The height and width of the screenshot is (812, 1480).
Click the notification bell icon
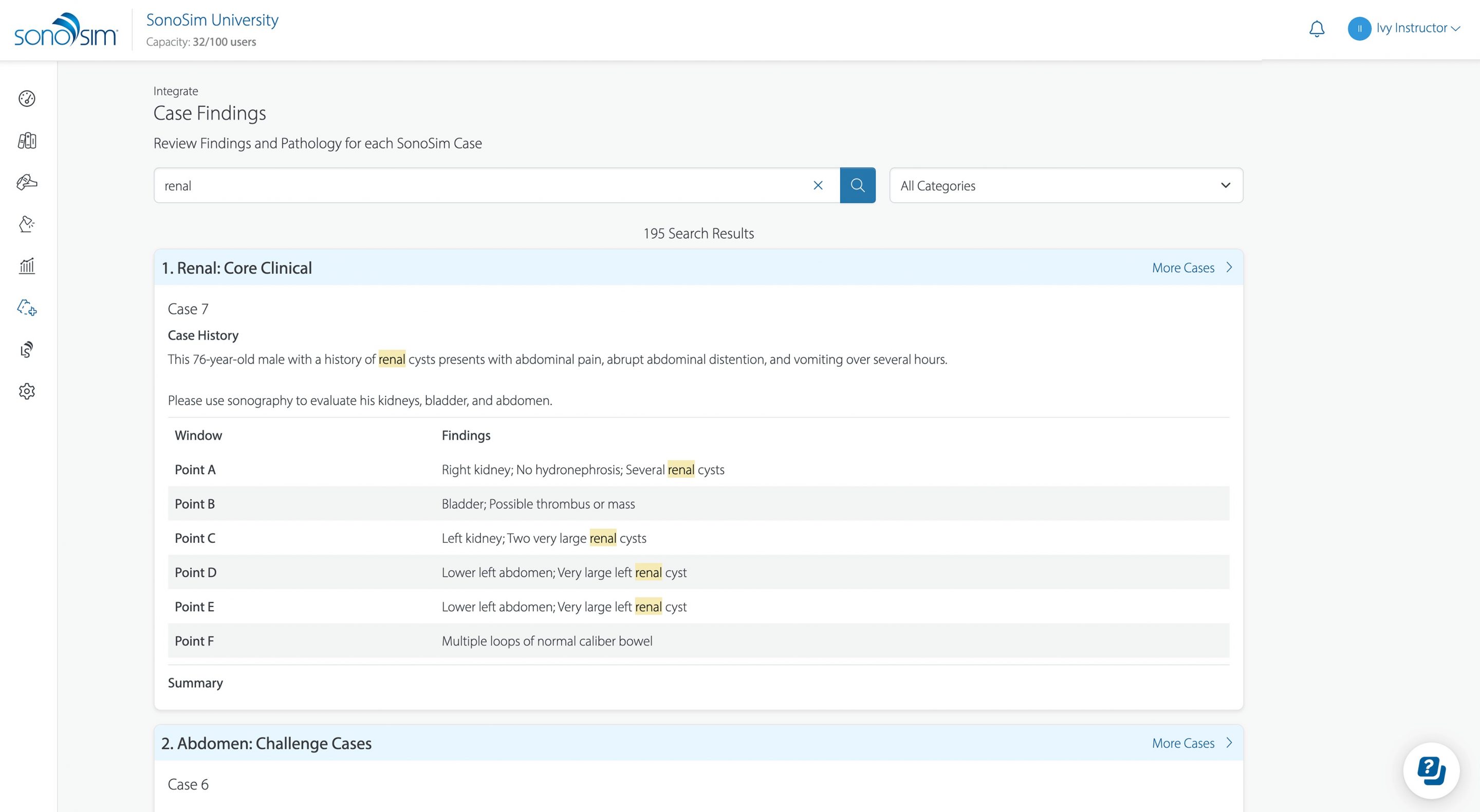[x=1316, y=29]
